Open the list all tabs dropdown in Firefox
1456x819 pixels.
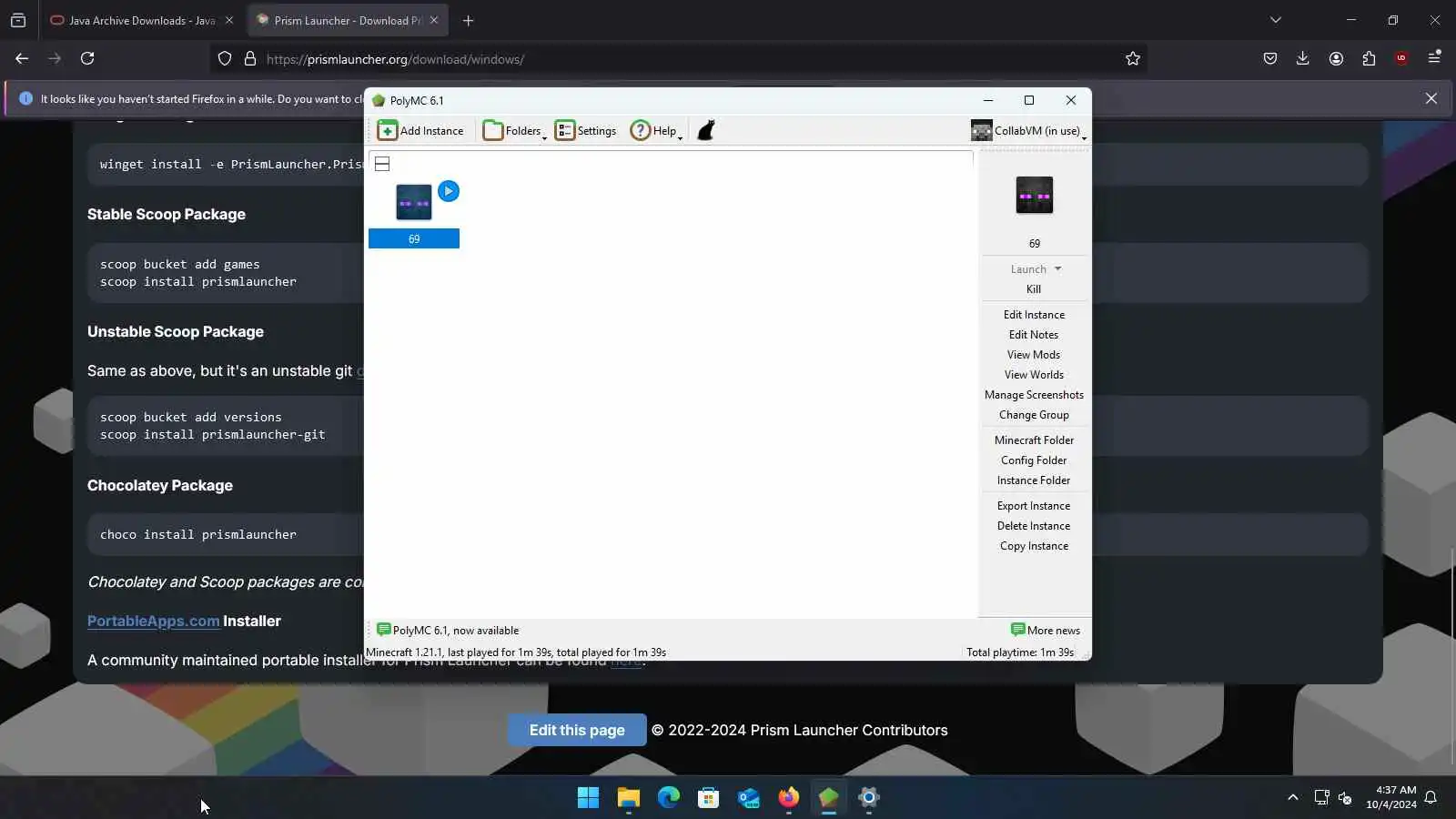[x=1276, y=20]
